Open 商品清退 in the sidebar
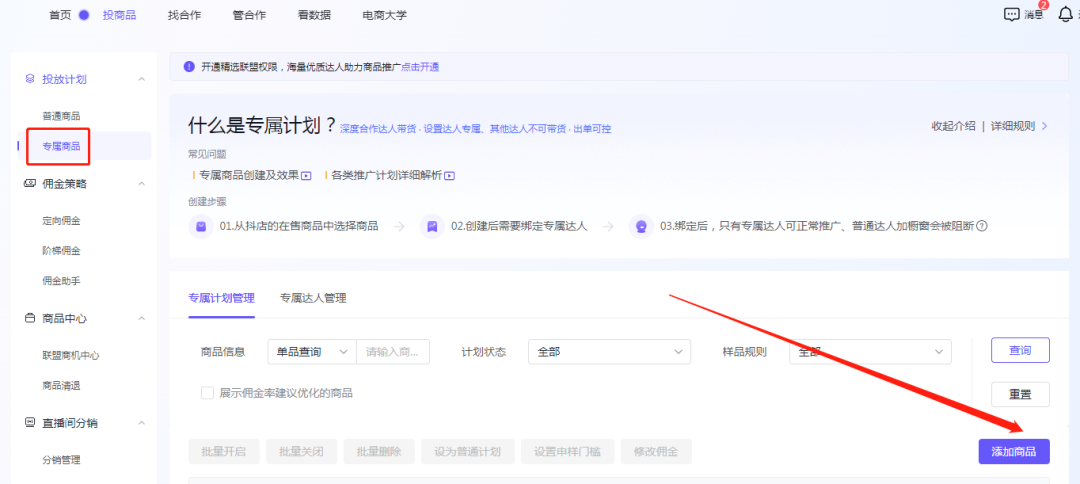1080x484 pixels. click(x=61, y=386)
